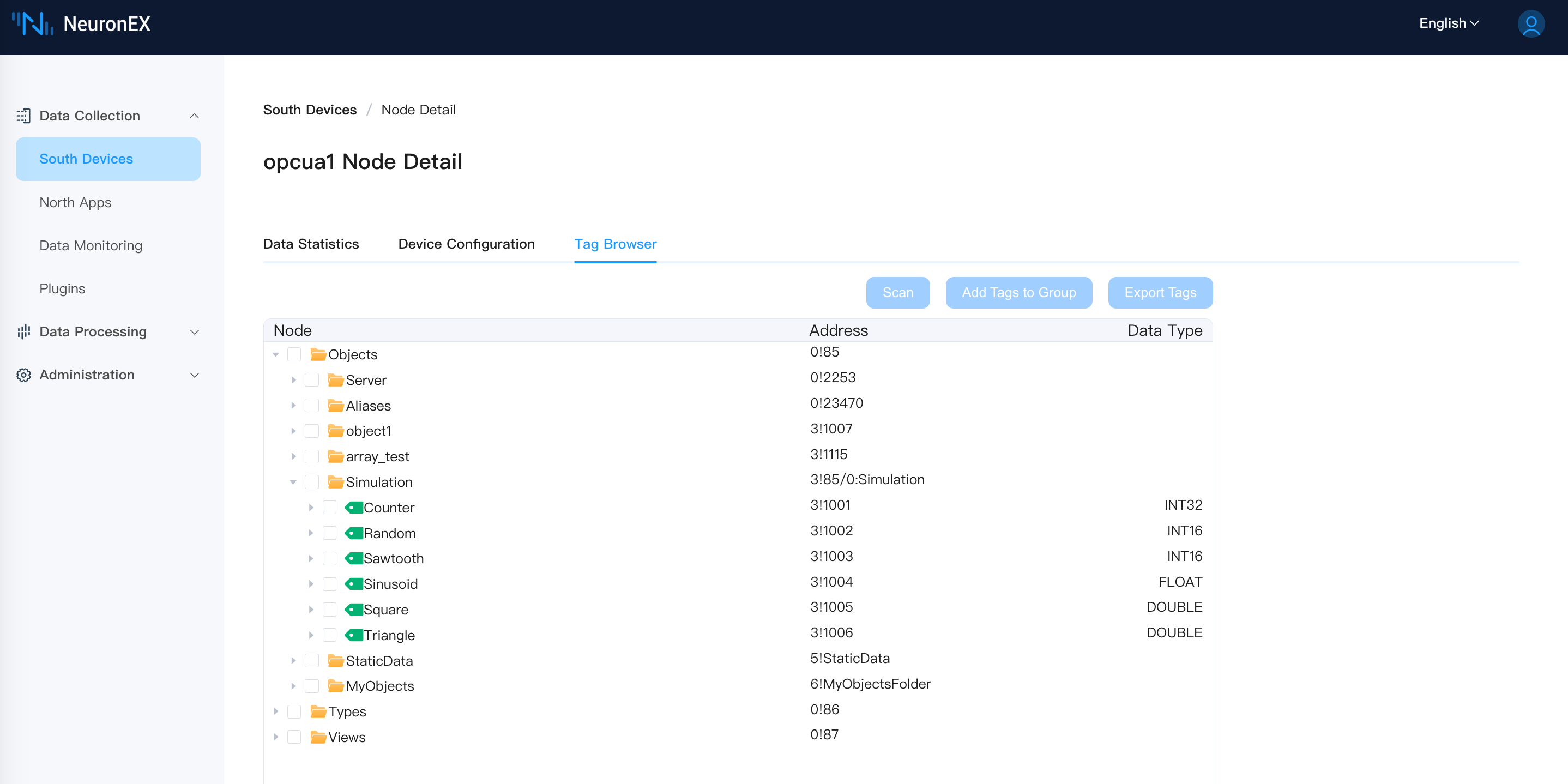Image resolution: width=1568 pixels, height=784 pixels.
Task: Click the Data Processing bars icon
Action: click(23, 331)
